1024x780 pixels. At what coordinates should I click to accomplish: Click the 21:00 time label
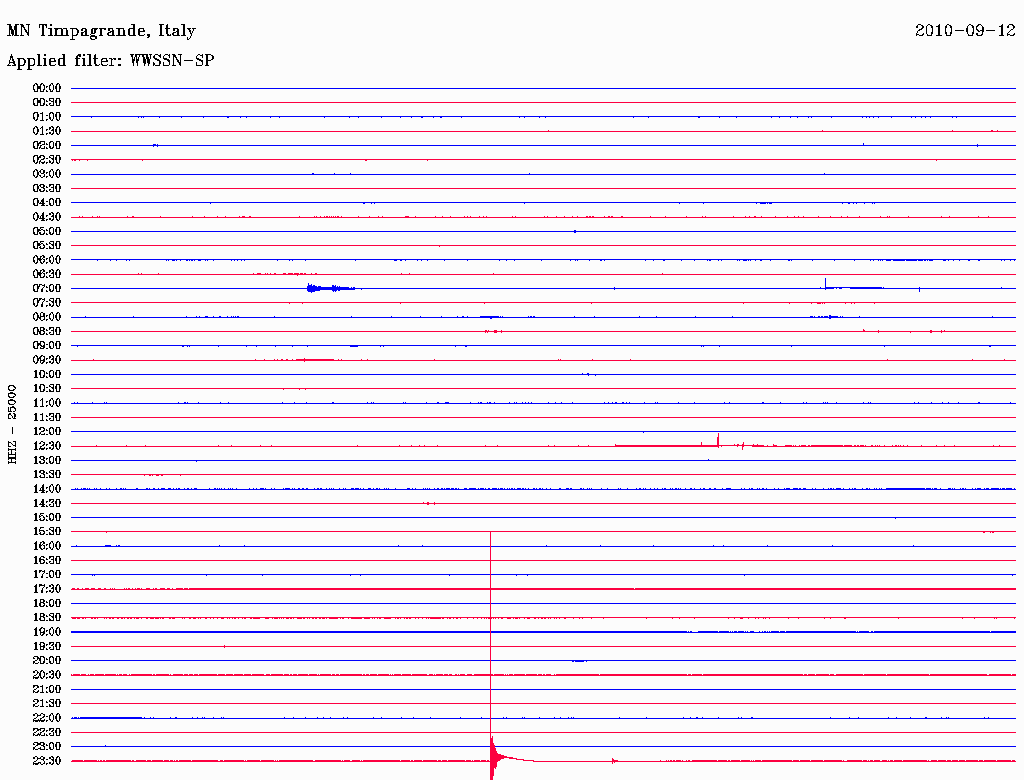click(47, 689)
